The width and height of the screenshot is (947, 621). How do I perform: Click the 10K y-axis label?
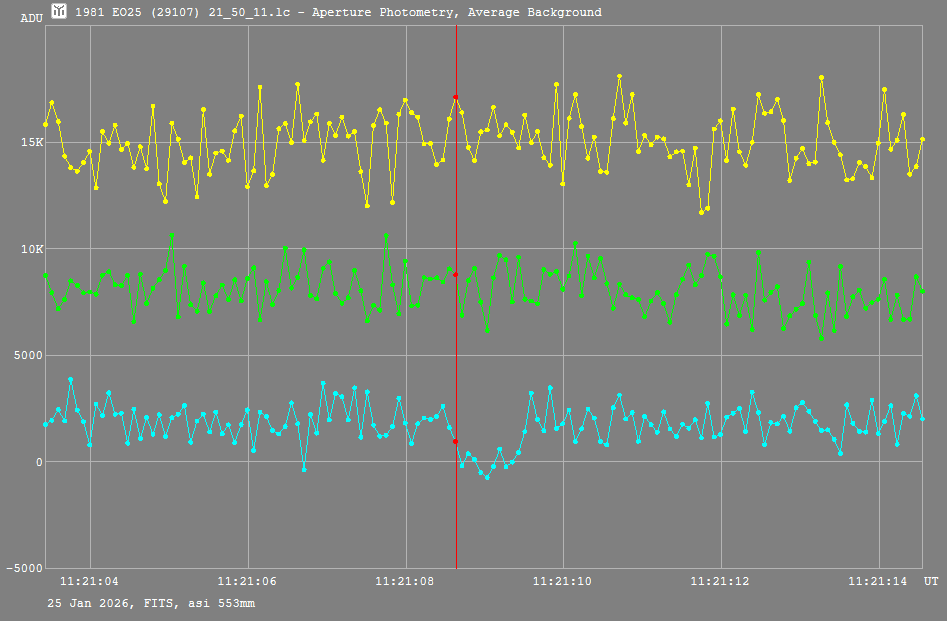pos(33,249)
